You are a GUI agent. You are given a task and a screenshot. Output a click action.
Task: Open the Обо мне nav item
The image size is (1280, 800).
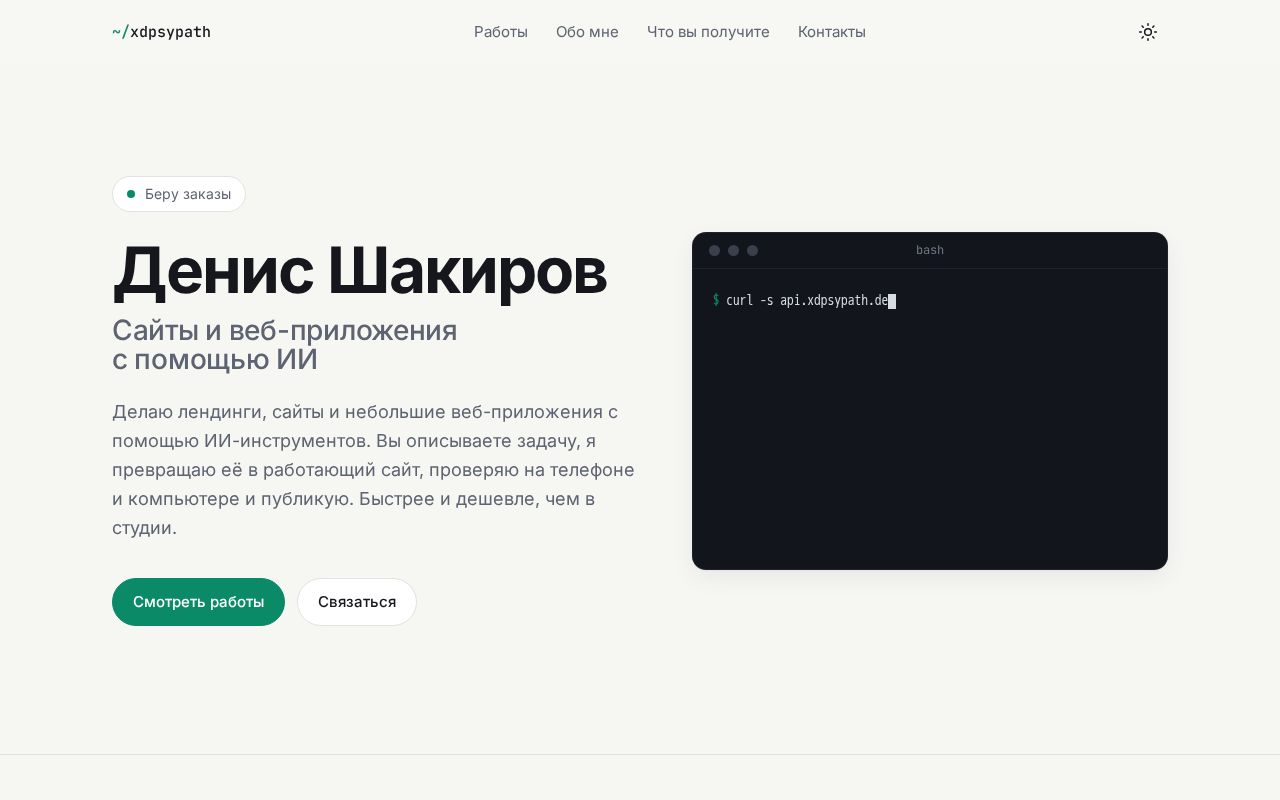click(587, 32)
